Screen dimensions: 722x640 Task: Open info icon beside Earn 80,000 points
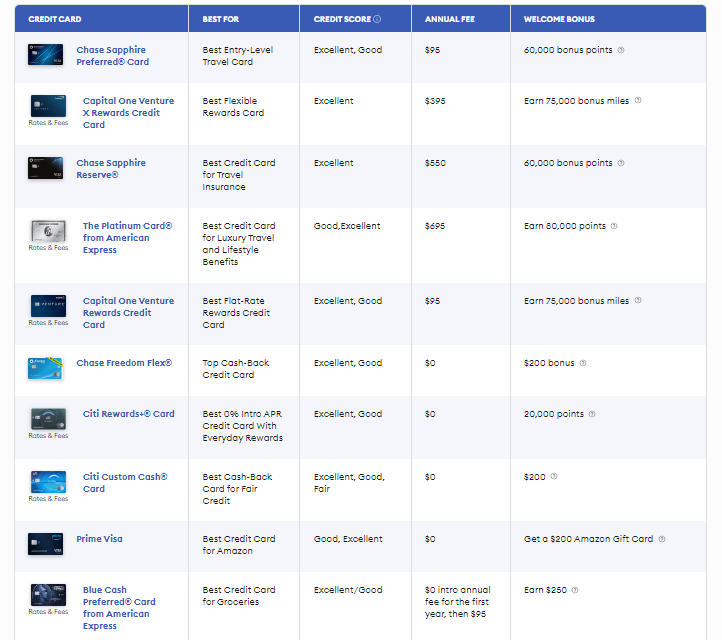coord(614,226)
